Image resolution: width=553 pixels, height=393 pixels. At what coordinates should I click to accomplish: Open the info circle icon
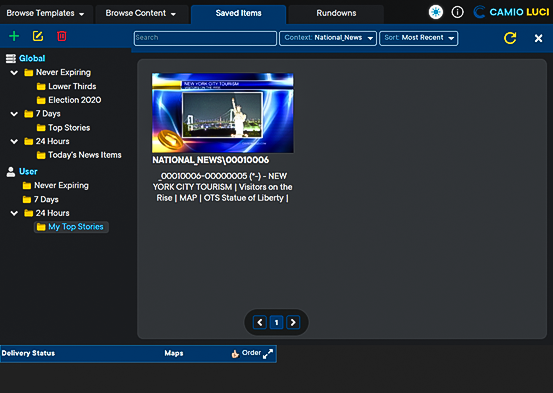point(457,12)
